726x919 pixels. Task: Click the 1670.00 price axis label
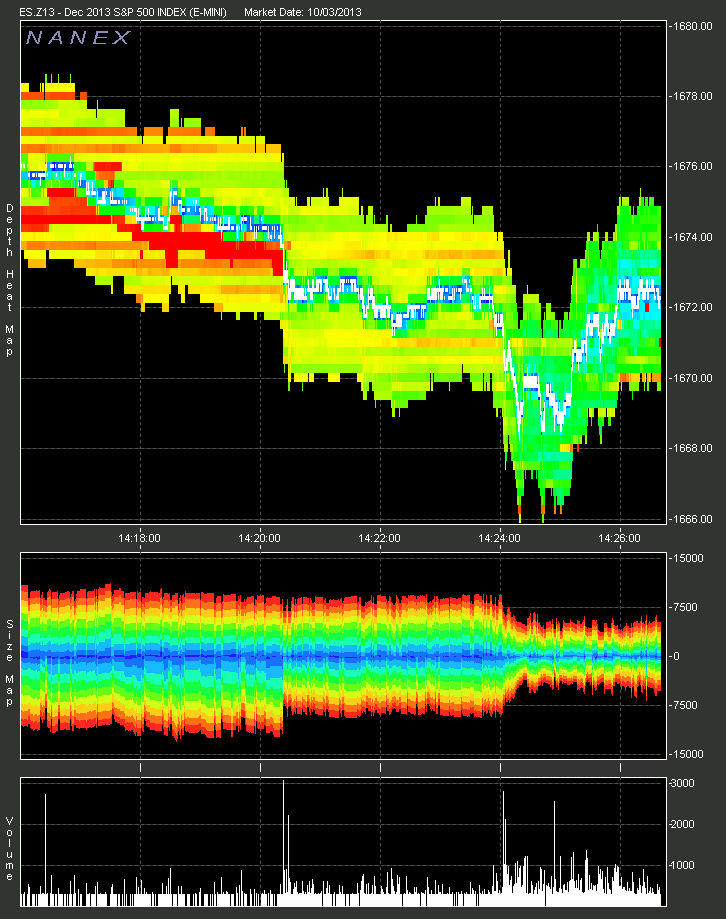pos(693,378)
